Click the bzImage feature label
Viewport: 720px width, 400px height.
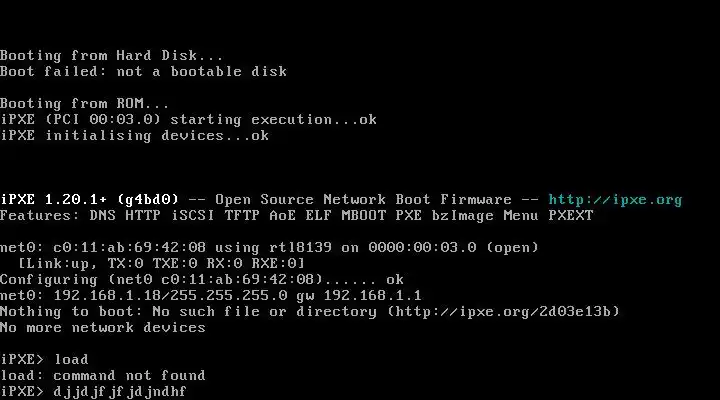(x=462, y=215)
